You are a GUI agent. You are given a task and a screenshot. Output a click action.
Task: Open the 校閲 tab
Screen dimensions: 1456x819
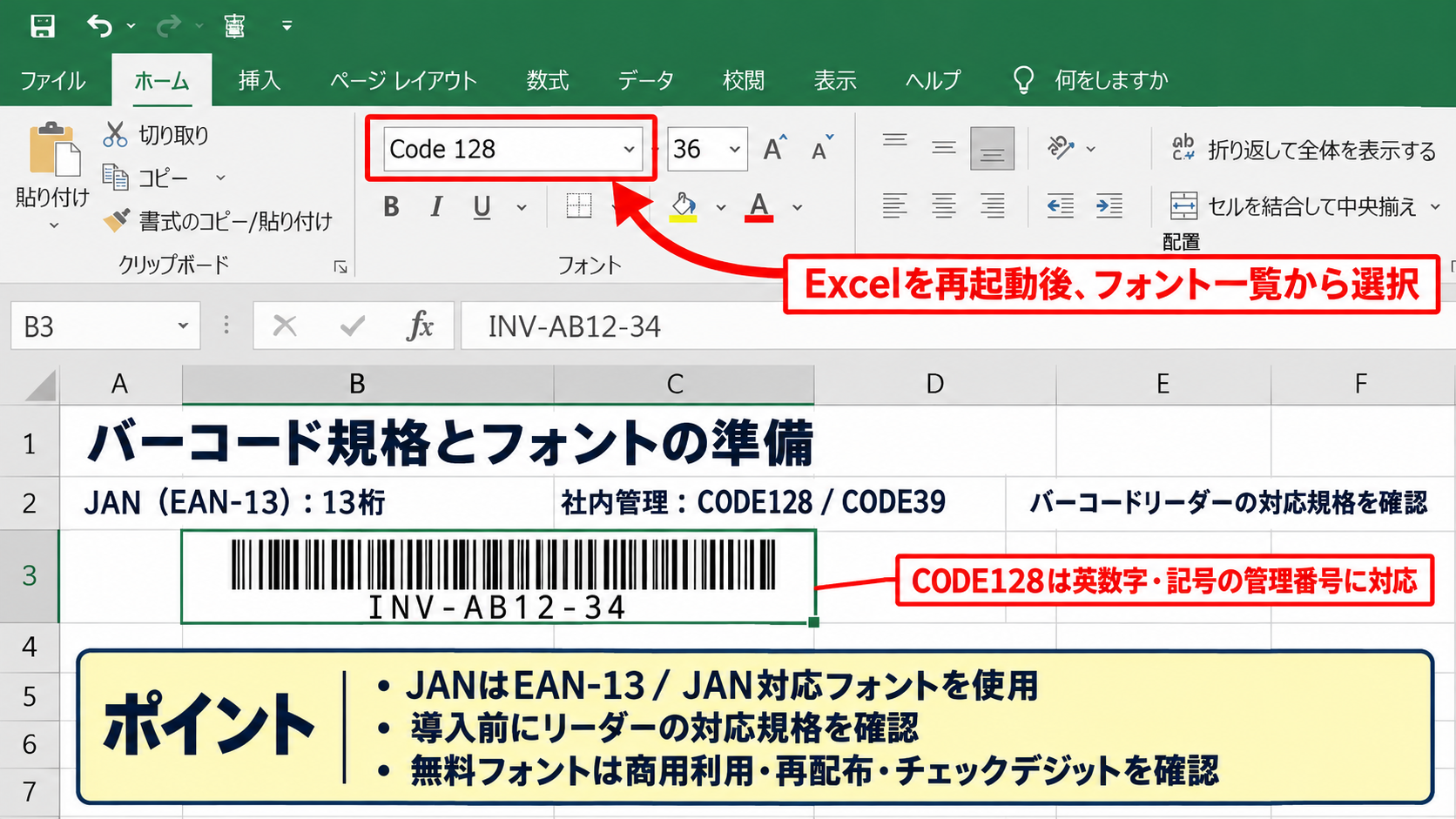pos(744,81)
